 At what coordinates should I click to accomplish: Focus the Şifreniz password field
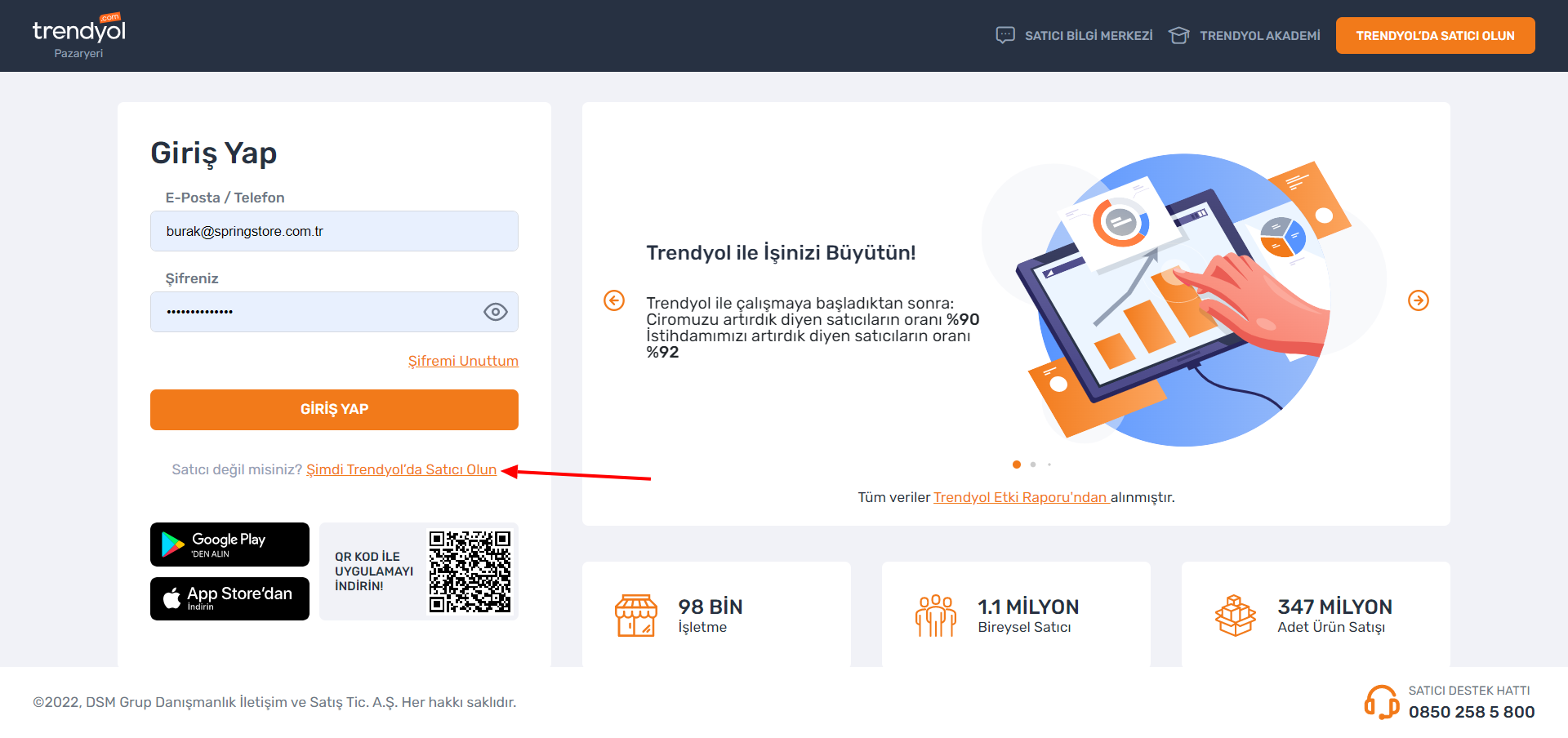pos(334,312)
